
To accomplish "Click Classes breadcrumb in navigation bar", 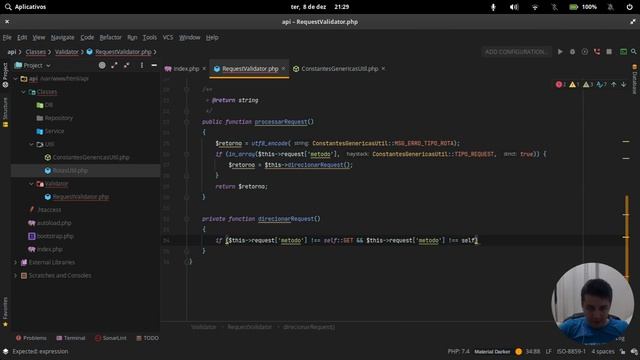I will click(36, 52).
